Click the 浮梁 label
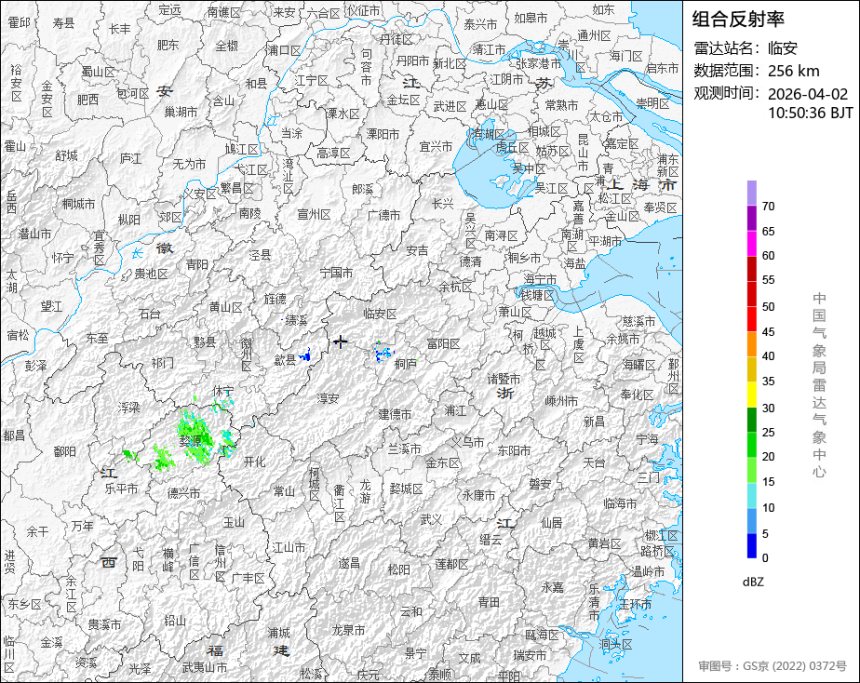 [x=128, y=408]
